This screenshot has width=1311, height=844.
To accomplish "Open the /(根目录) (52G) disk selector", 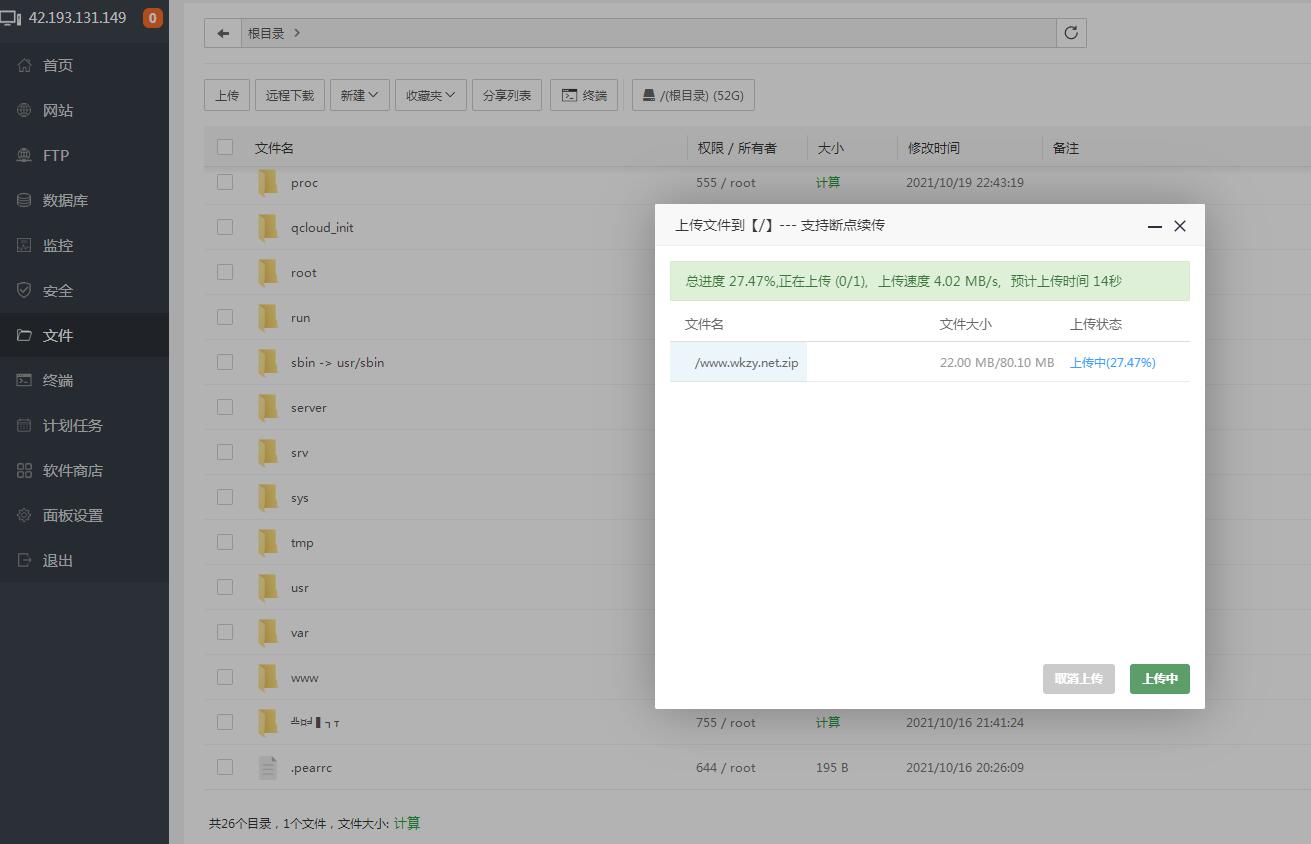I will tap(693, 95).
